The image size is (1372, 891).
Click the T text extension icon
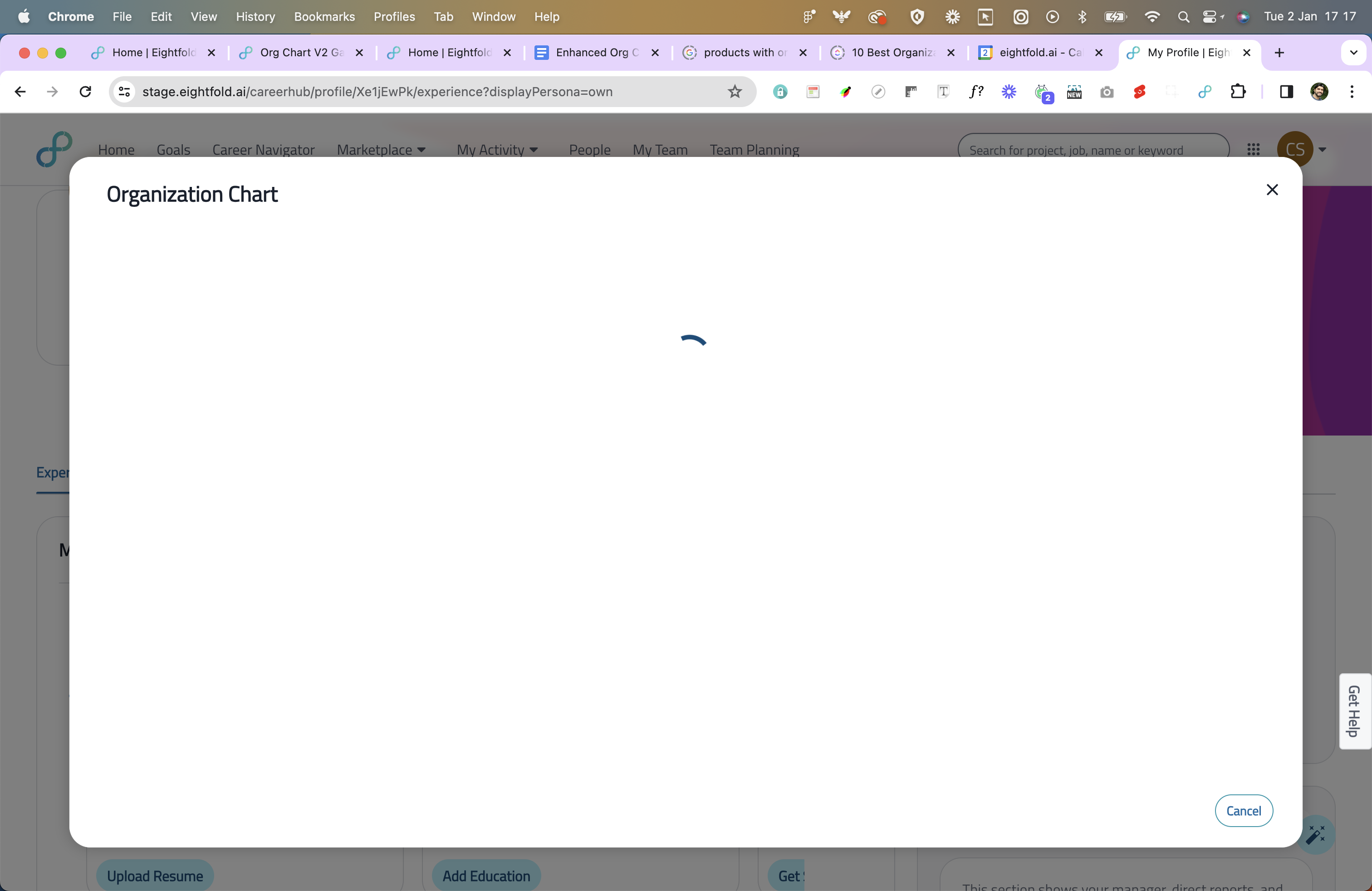(943, 92)
